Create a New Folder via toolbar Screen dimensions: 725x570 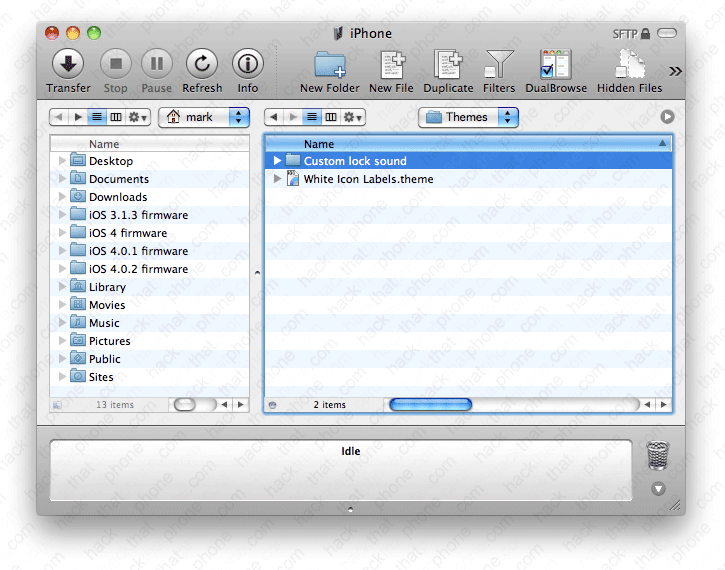pyautogui.click(x=330, y=65)
